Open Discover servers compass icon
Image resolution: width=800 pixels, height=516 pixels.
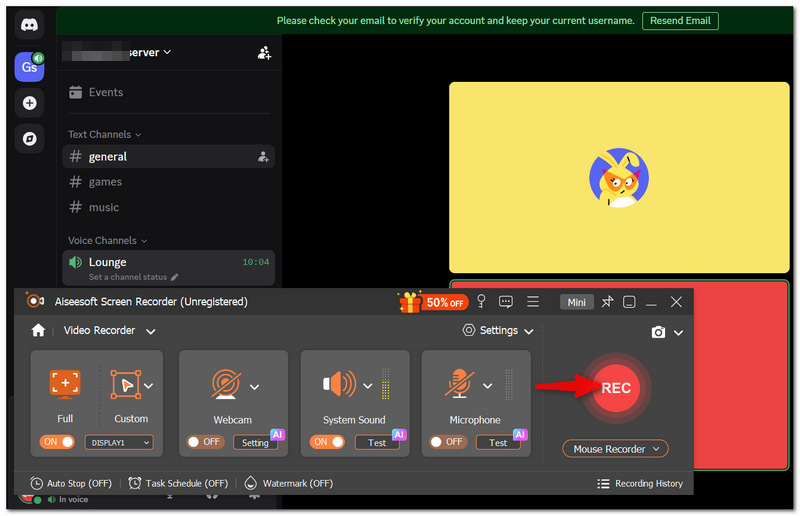(30, 138)
